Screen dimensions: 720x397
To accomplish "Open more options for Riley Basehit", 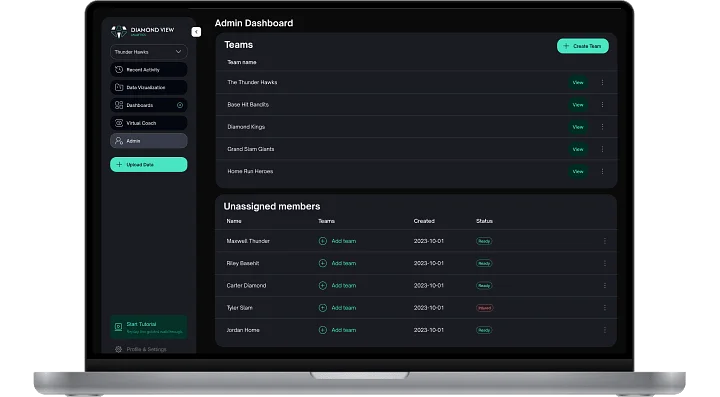I will pyautogui.click(x=605, y=263).
